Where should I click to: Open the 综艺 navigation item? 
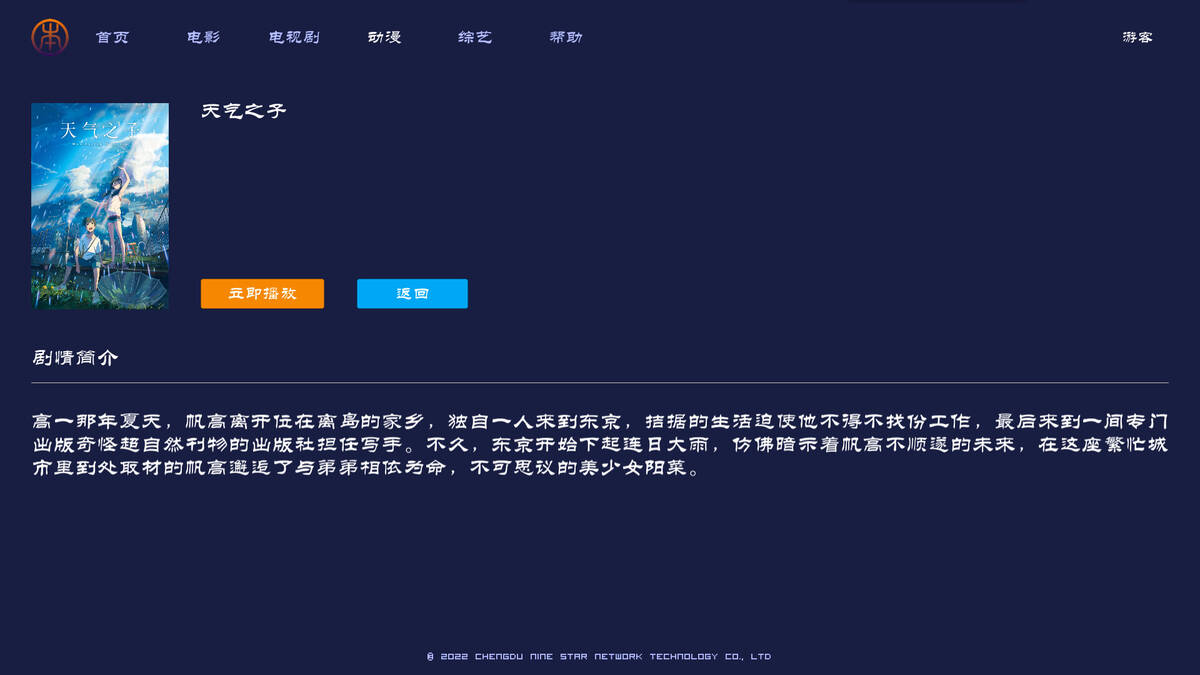(476, 37)
